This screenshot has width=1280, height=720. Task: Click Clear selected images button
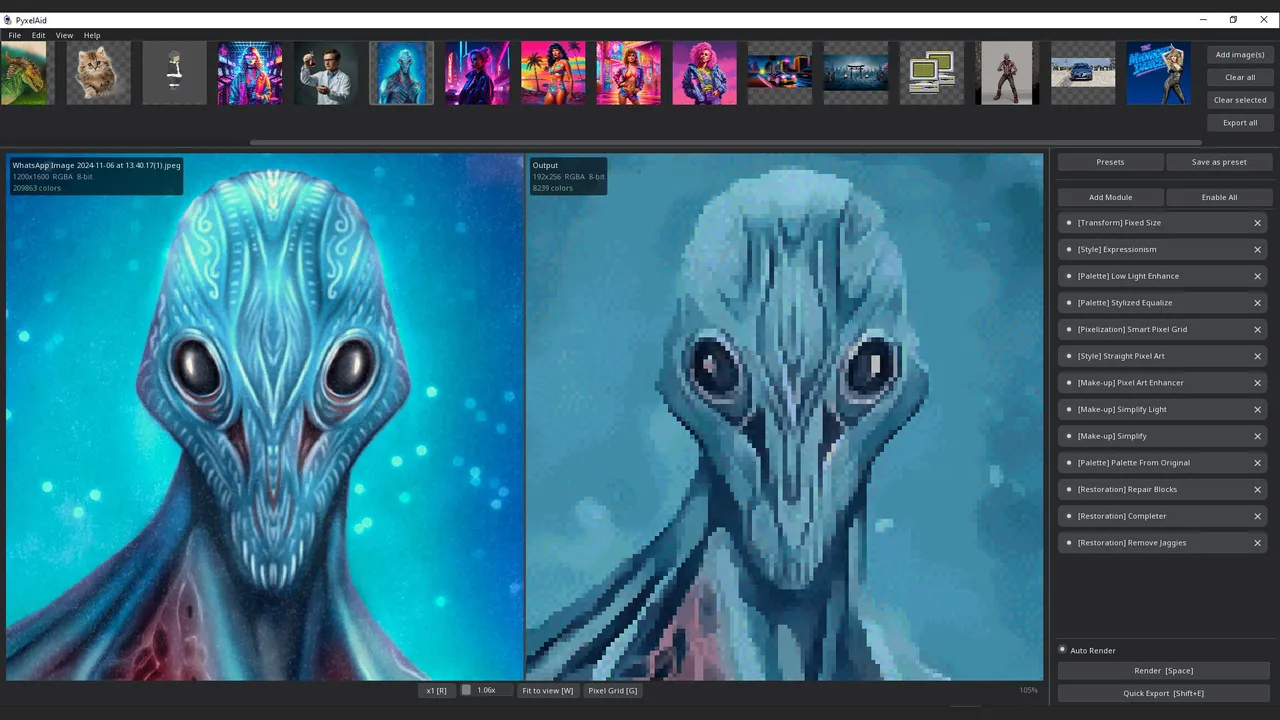(x=1240, y=100)
